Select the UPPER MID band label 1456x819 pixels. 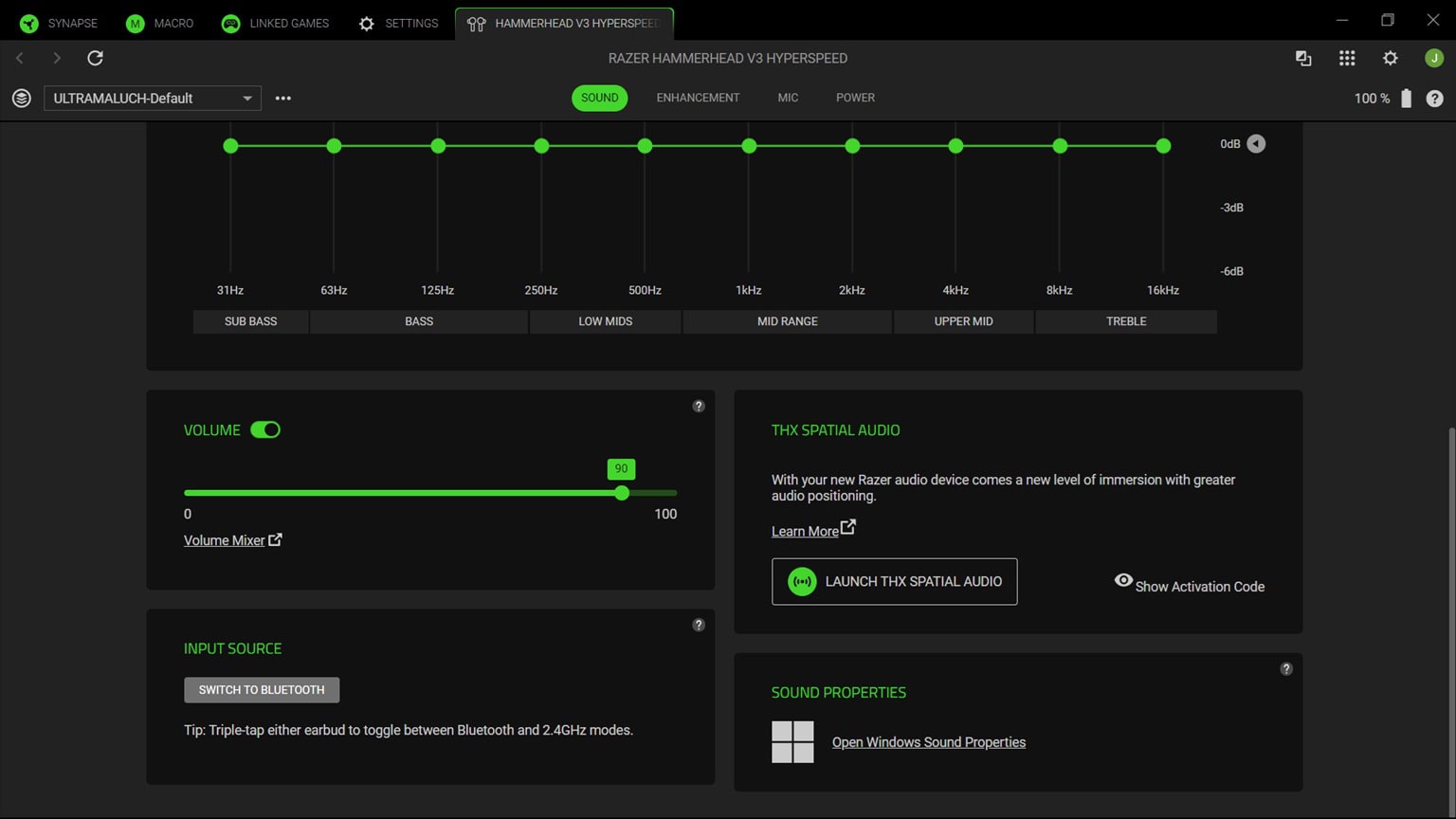[963, 321]
